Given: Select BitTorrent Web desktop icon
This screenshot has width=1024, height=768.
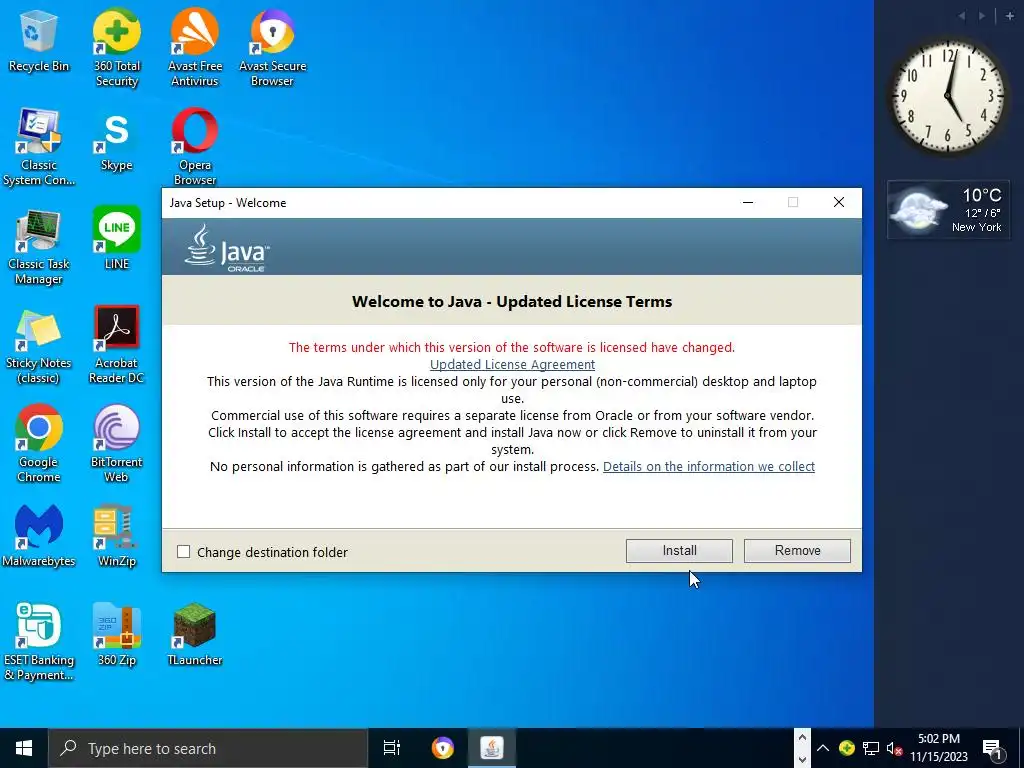Looking at the screenshot, I should tap(116, 444).
